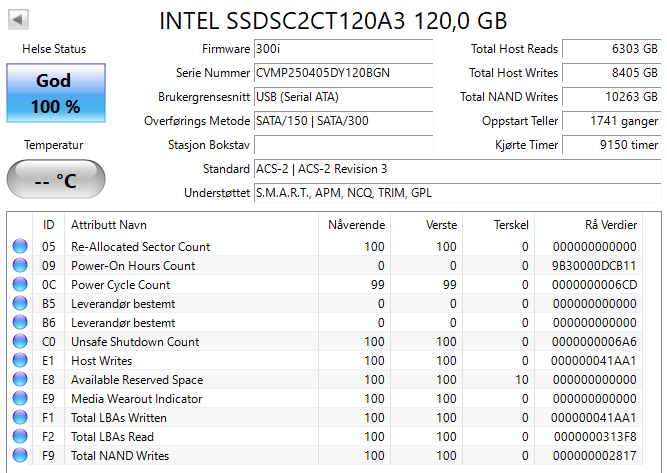Select the Leverandør bestemt name in row B5
Image resolution: width=667 pixels, height=473 pixels.
point(123,304)
